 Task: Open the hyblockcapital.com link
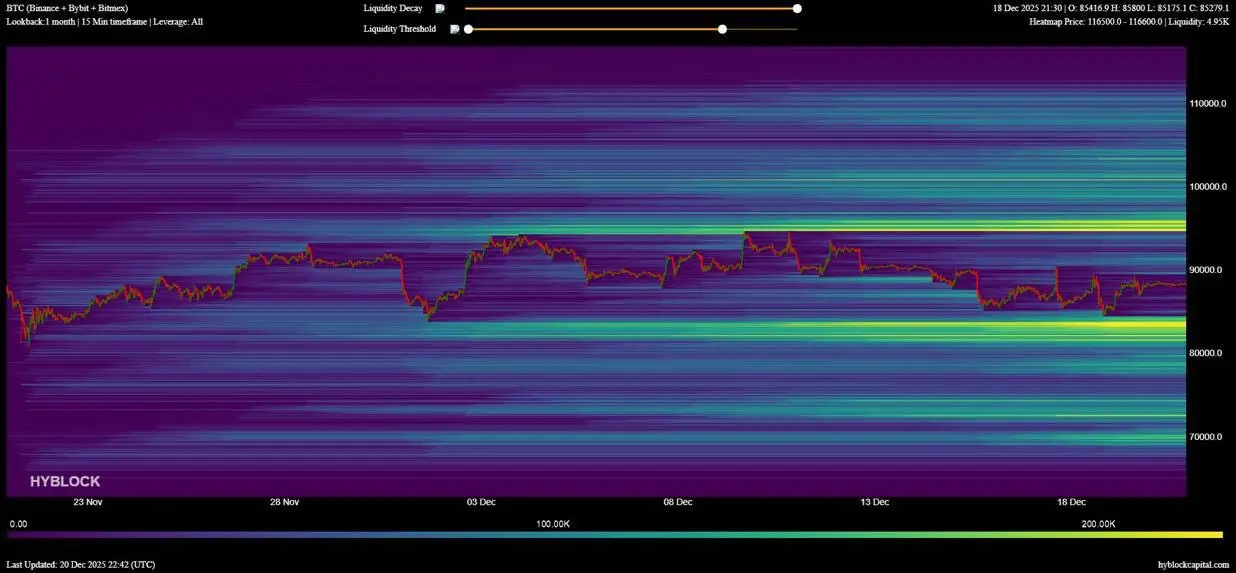coord(1193,565)
